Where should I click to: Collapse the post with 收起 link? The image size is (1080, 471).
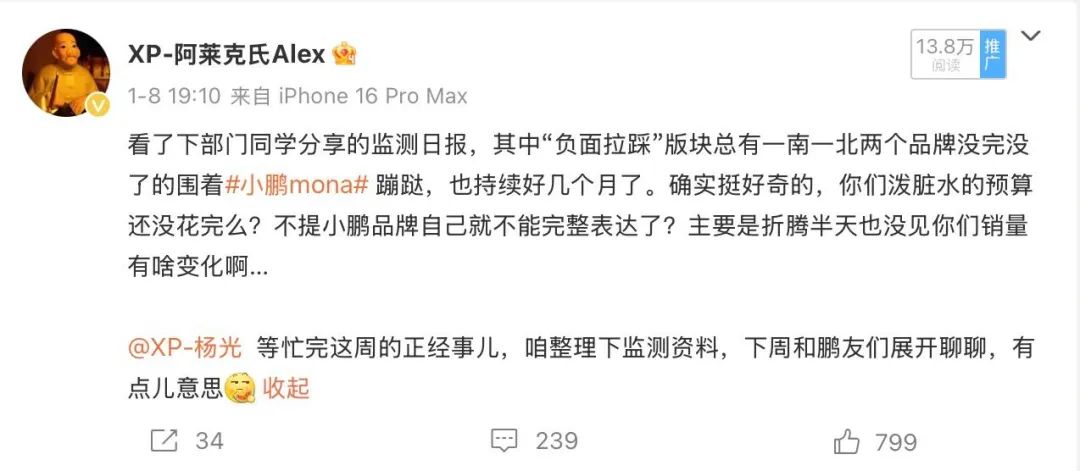pyautogui.click(x=286, y=388)
